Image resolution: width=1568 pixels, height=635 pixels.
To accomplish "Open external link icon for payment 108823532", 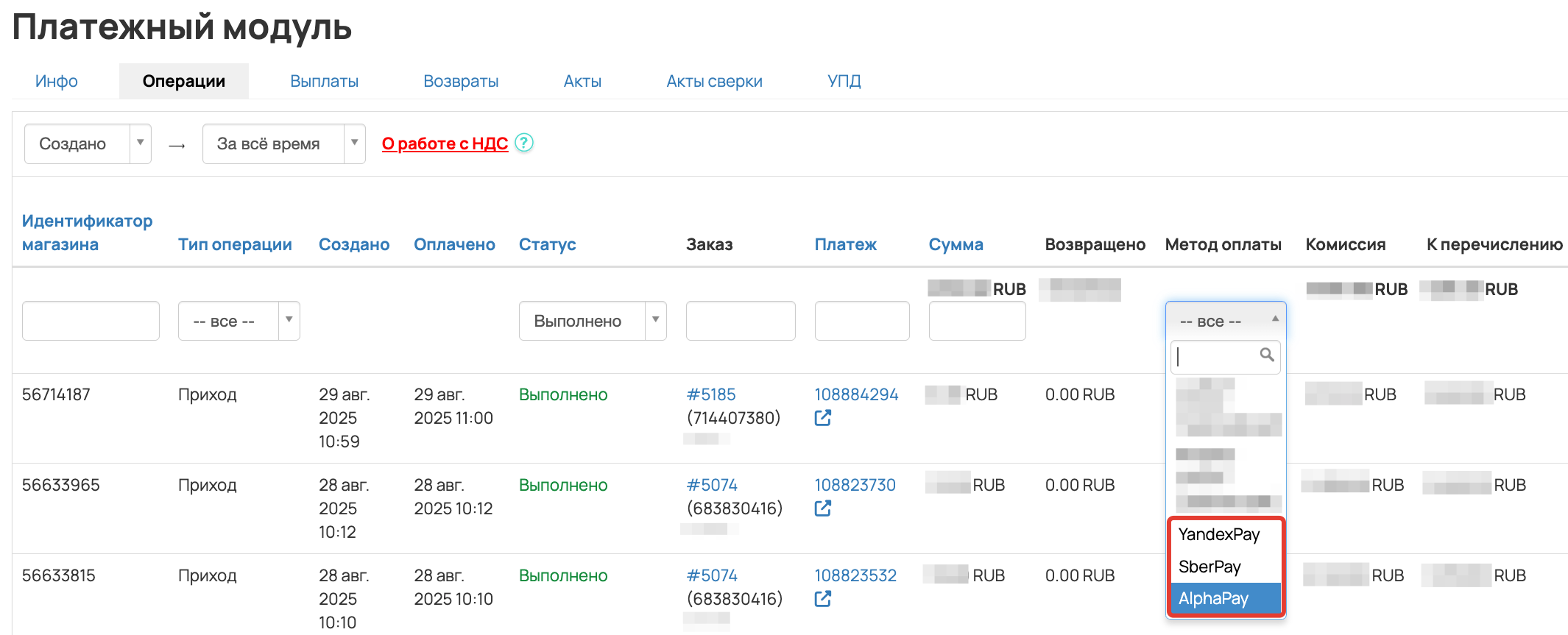I will click(823, 599).
